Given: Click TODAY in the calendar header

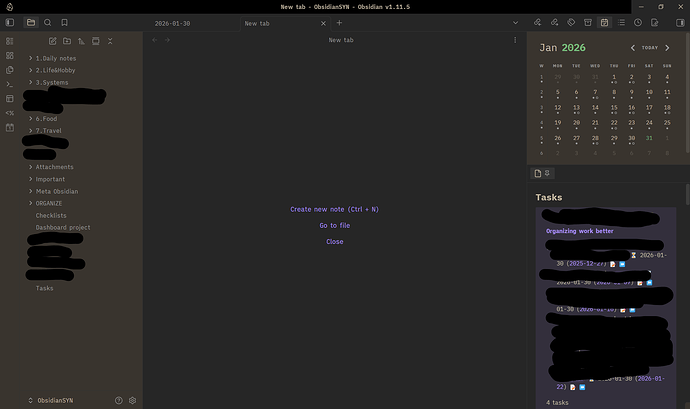Looking at the screenshot, I should tap(649, 48).
